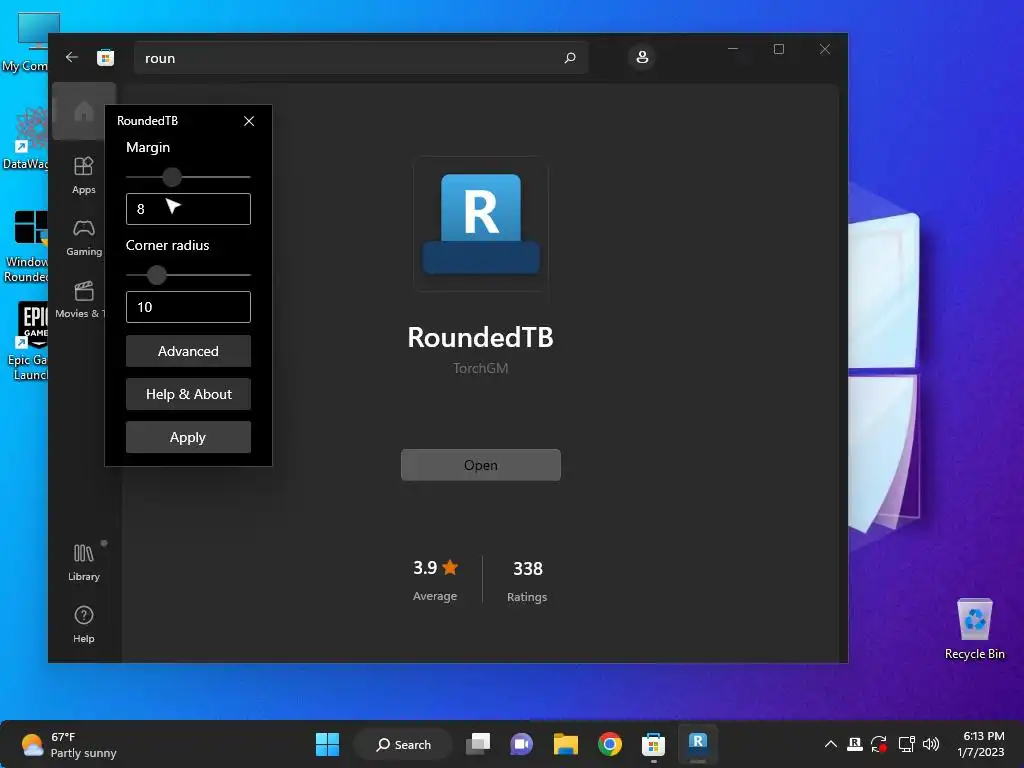Select the DataWagon desktop shortcut
Screen dimensions: 1024x768
(x=26, y=138)
